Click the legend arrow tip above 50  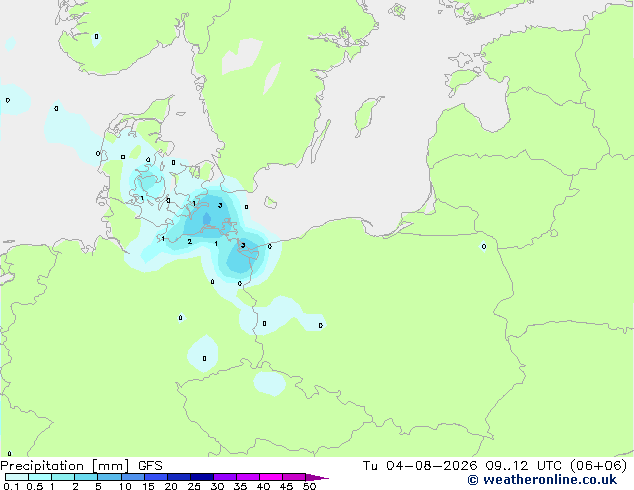(x=317, y=477)
